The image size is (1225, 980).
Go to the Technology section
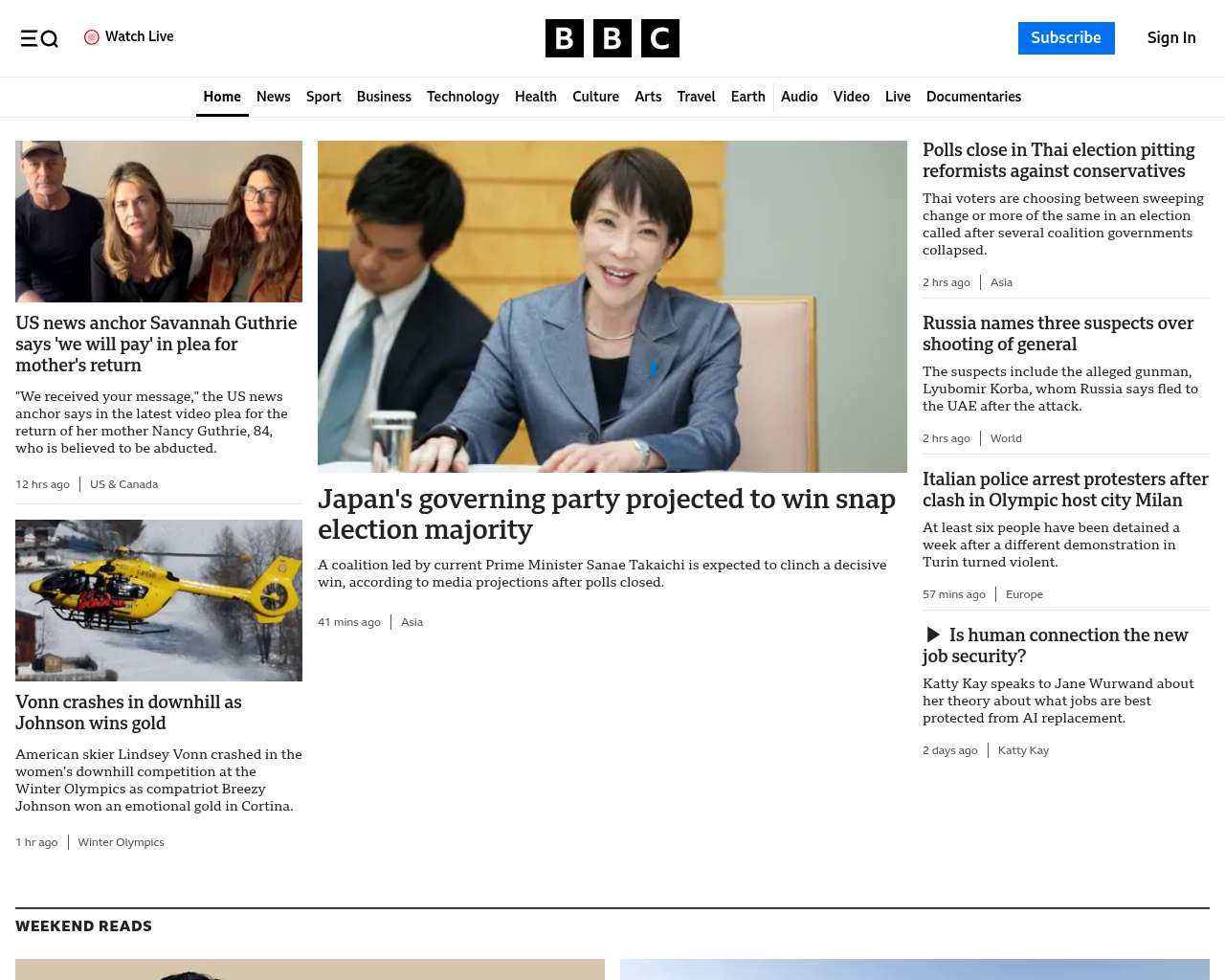(x=462, y=97)
